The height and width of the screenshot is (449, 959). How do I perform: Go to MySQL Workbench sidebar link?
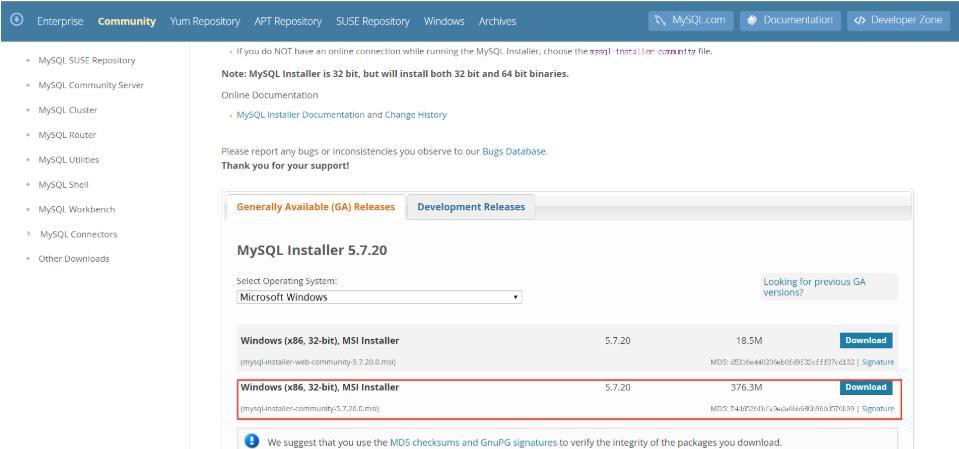point(76,209)
